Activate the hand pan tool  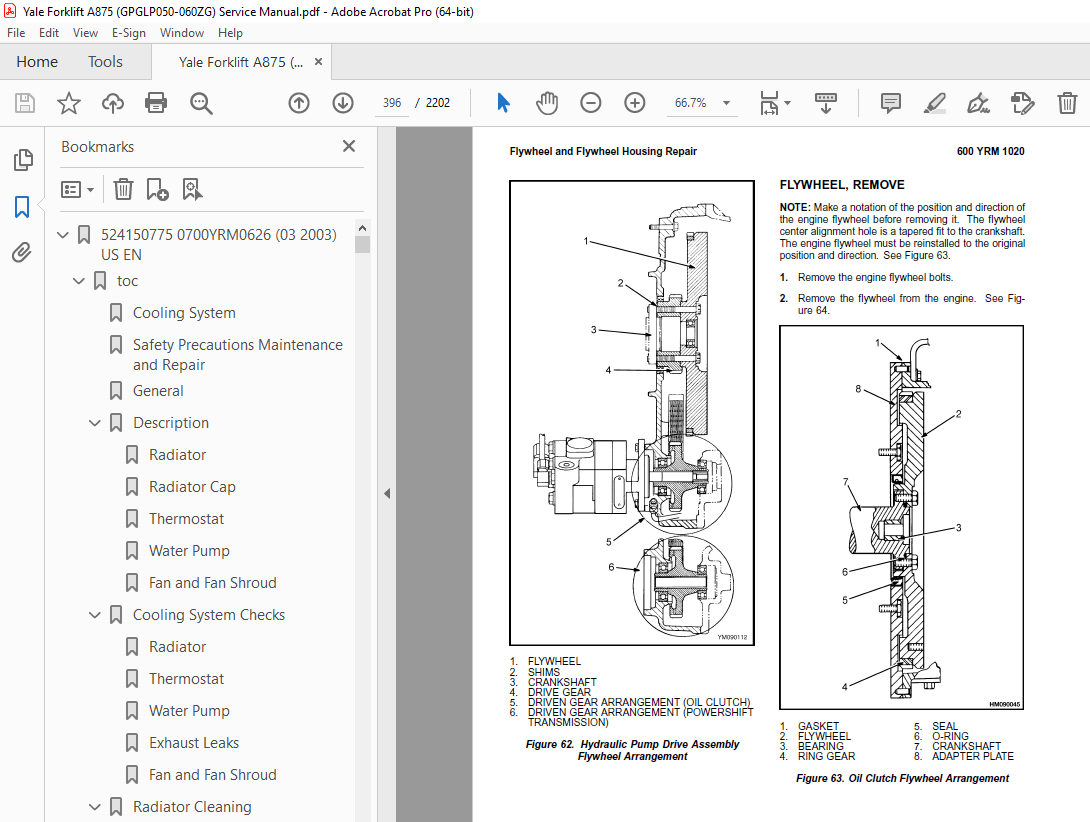point(547,103)
